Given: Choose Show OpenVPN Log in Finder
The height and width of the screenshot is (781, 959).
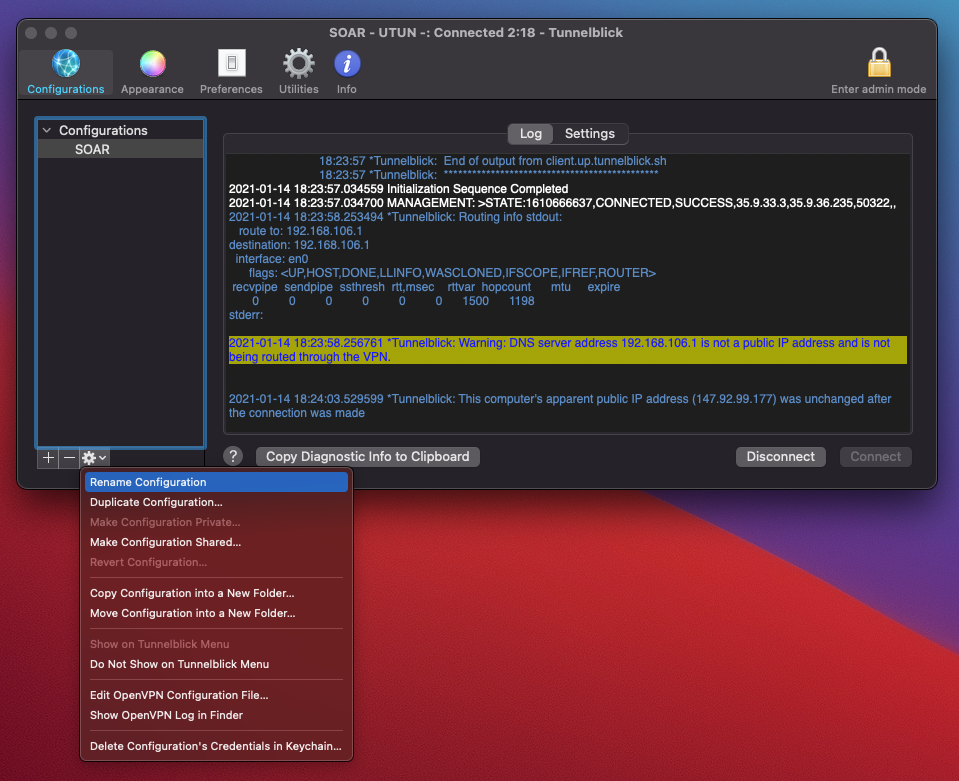Looking at the screenshot, I should pyautogui.click(x=217, y=715).
